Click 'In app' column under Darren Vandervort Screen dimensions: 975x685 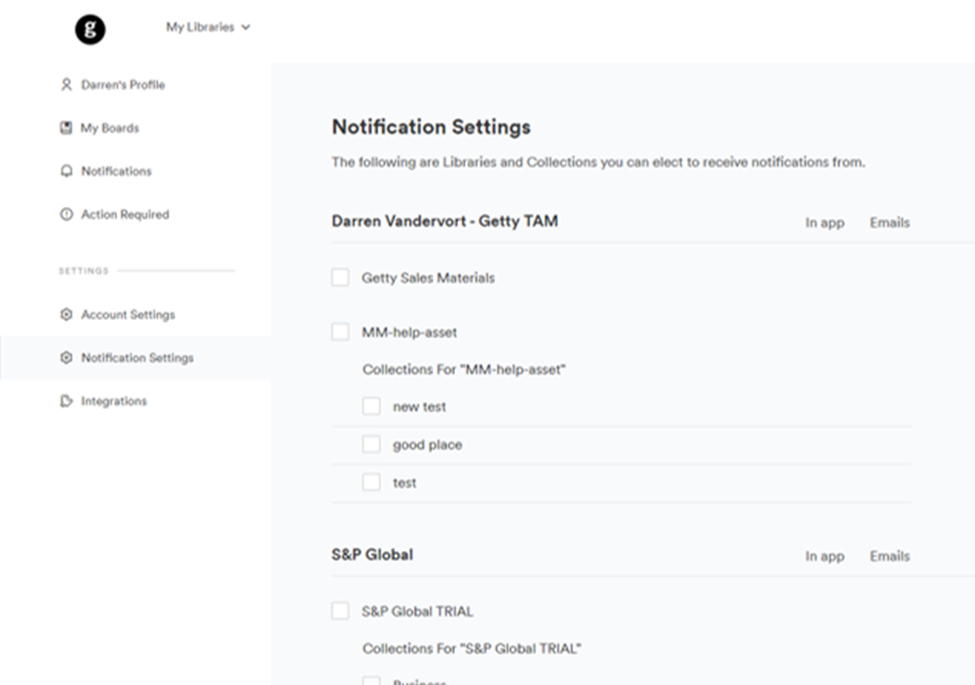coord(825,223)
